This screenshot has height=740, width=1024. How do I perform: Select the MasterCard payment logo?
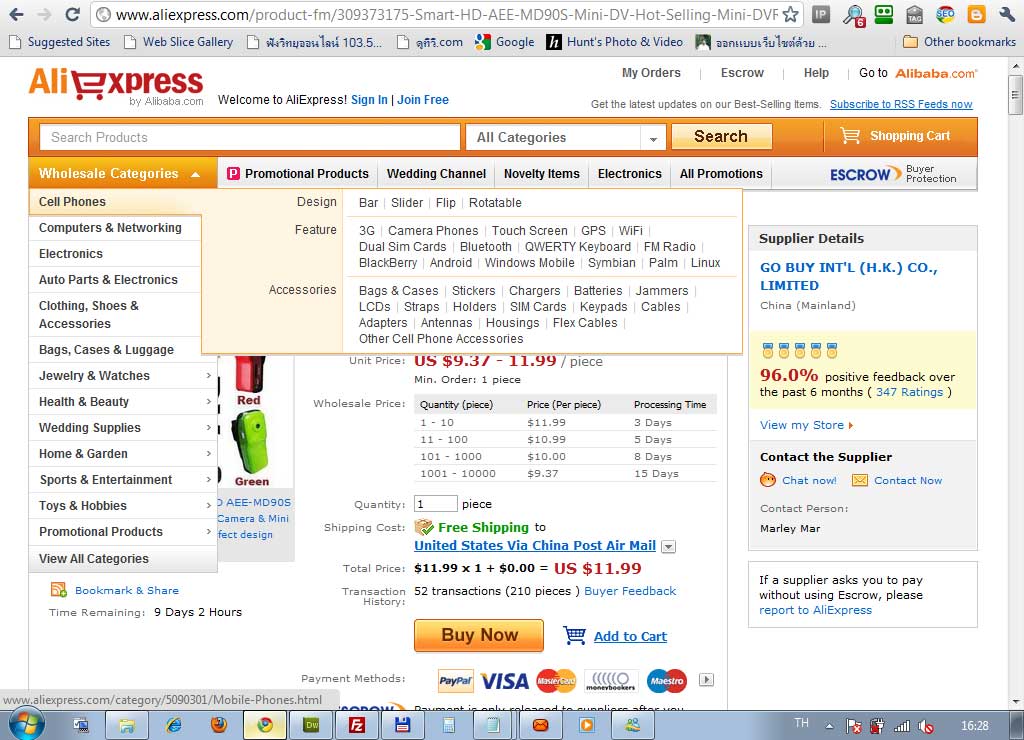pyautogui.click(x=556, y=681)
